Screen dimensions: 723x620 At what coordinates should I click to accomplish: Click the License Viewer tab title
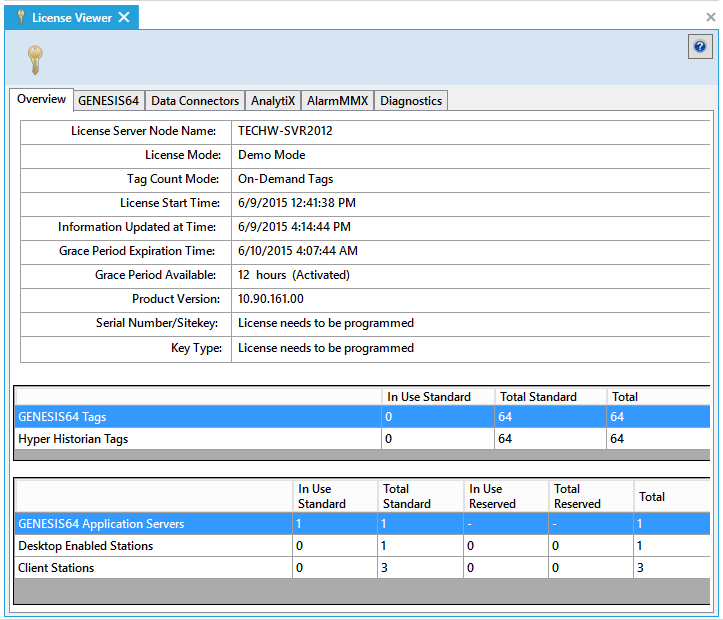(x=71, y=17)
